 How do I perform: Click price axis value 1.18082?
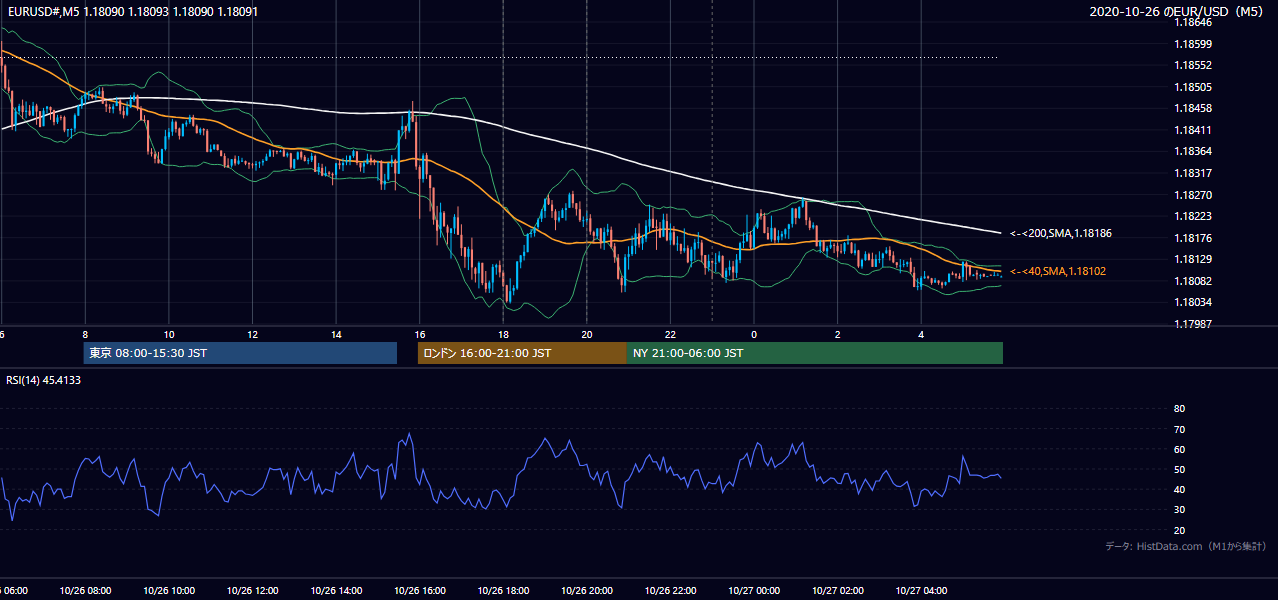click(1193, 281)
